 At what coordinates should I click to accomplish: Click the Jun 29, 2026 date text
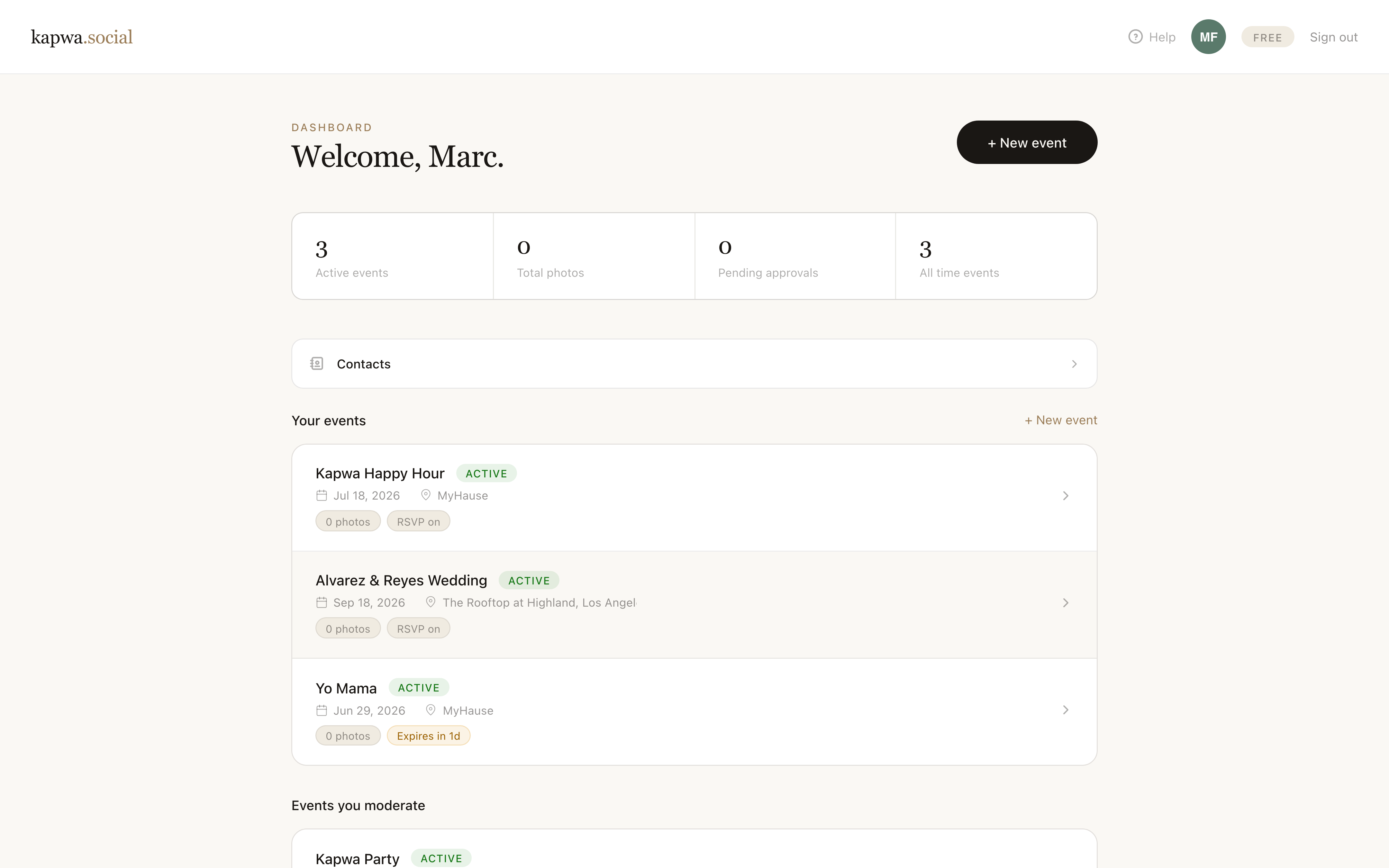point(369,711)
